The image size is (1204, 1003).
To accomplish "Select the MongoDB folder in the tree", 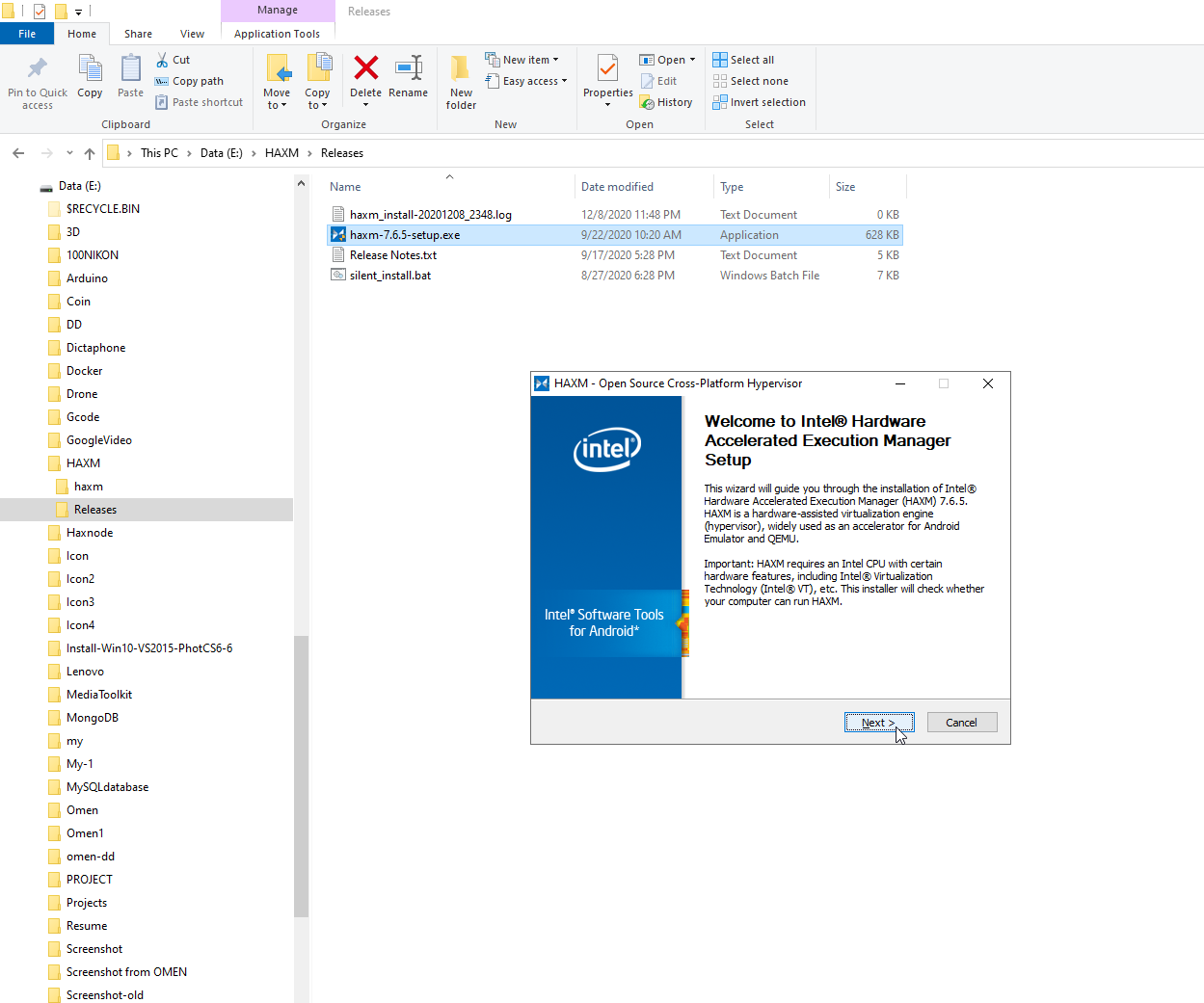I will click(x=93, y=718).
